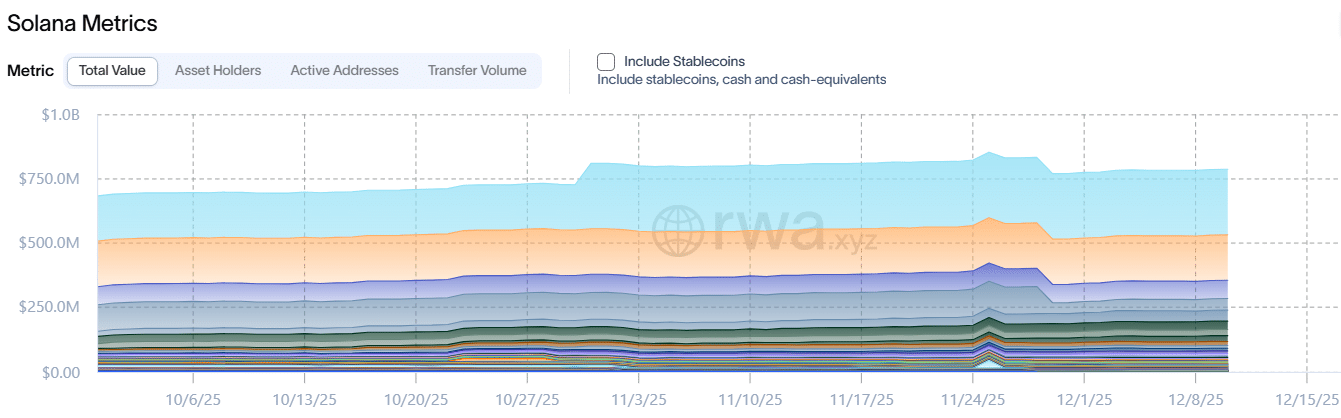Click the Include Stablecoins label text
This screenshot has height=418, width=1341.
point(684,62)
